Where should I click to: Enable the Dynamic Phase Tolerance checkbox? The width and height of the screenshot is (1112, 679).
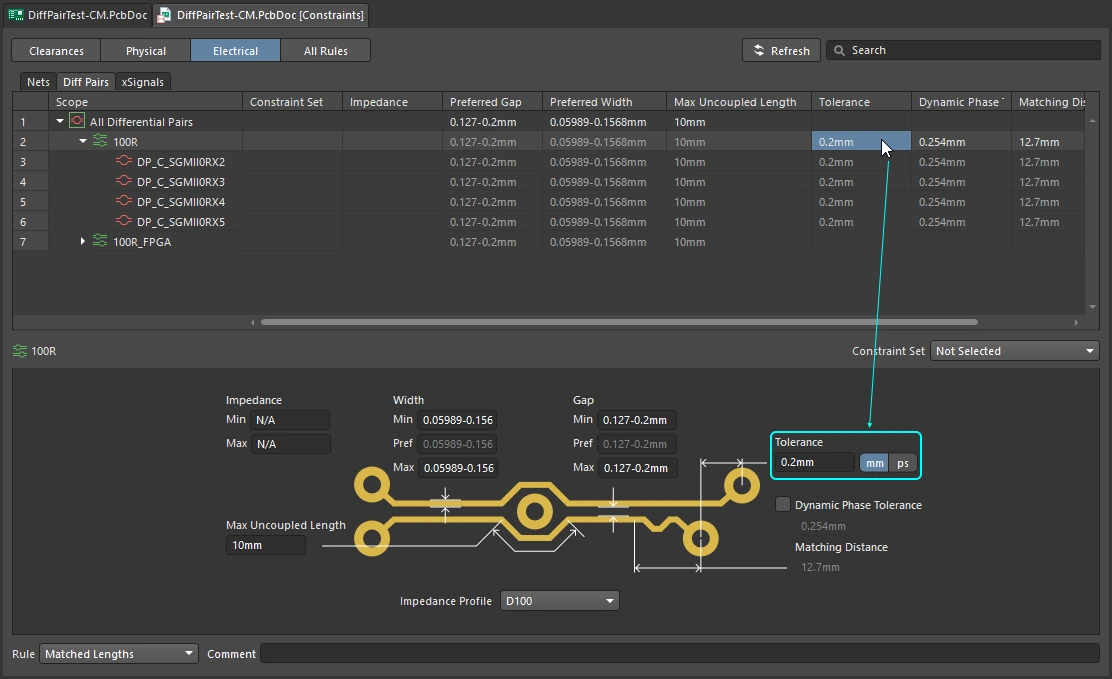[783, 504]
